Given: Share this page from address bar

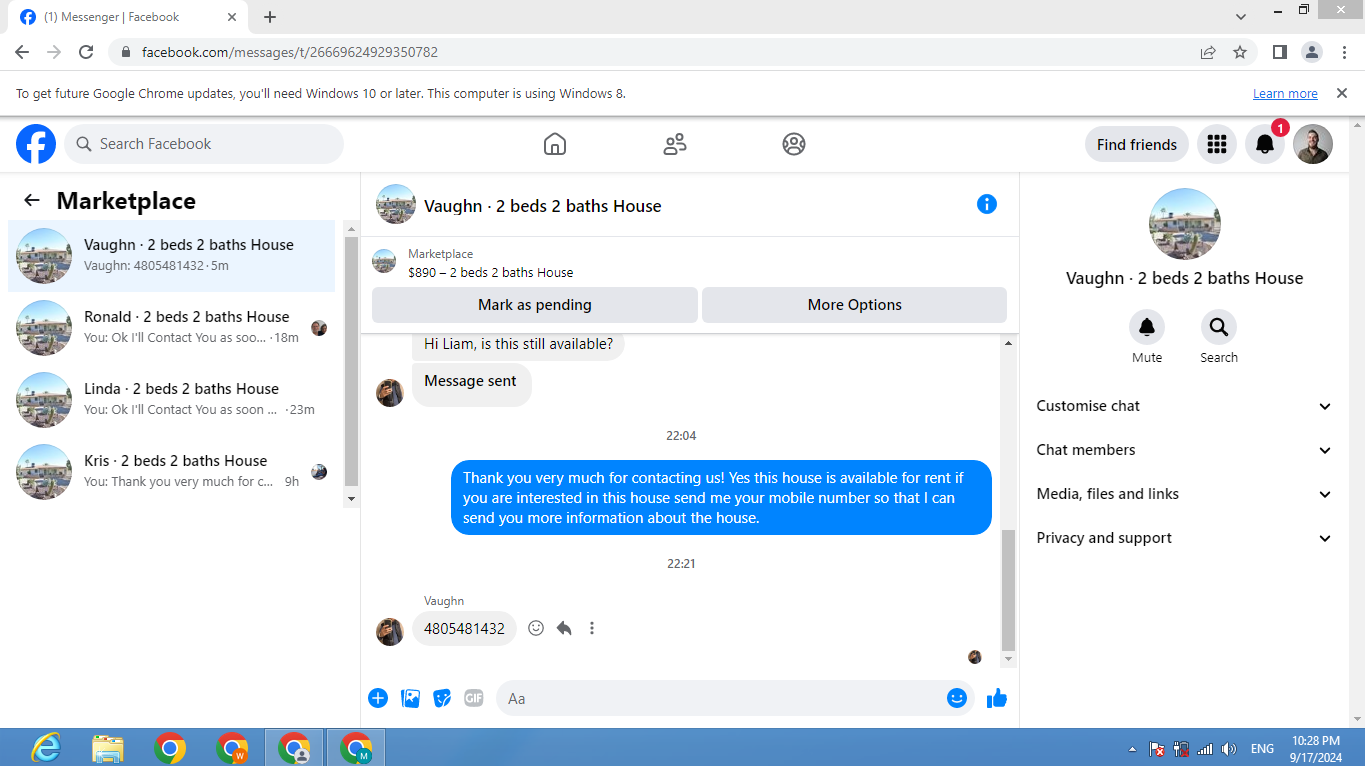Looking at the screenshot, I should click(x=1208, y=52).
